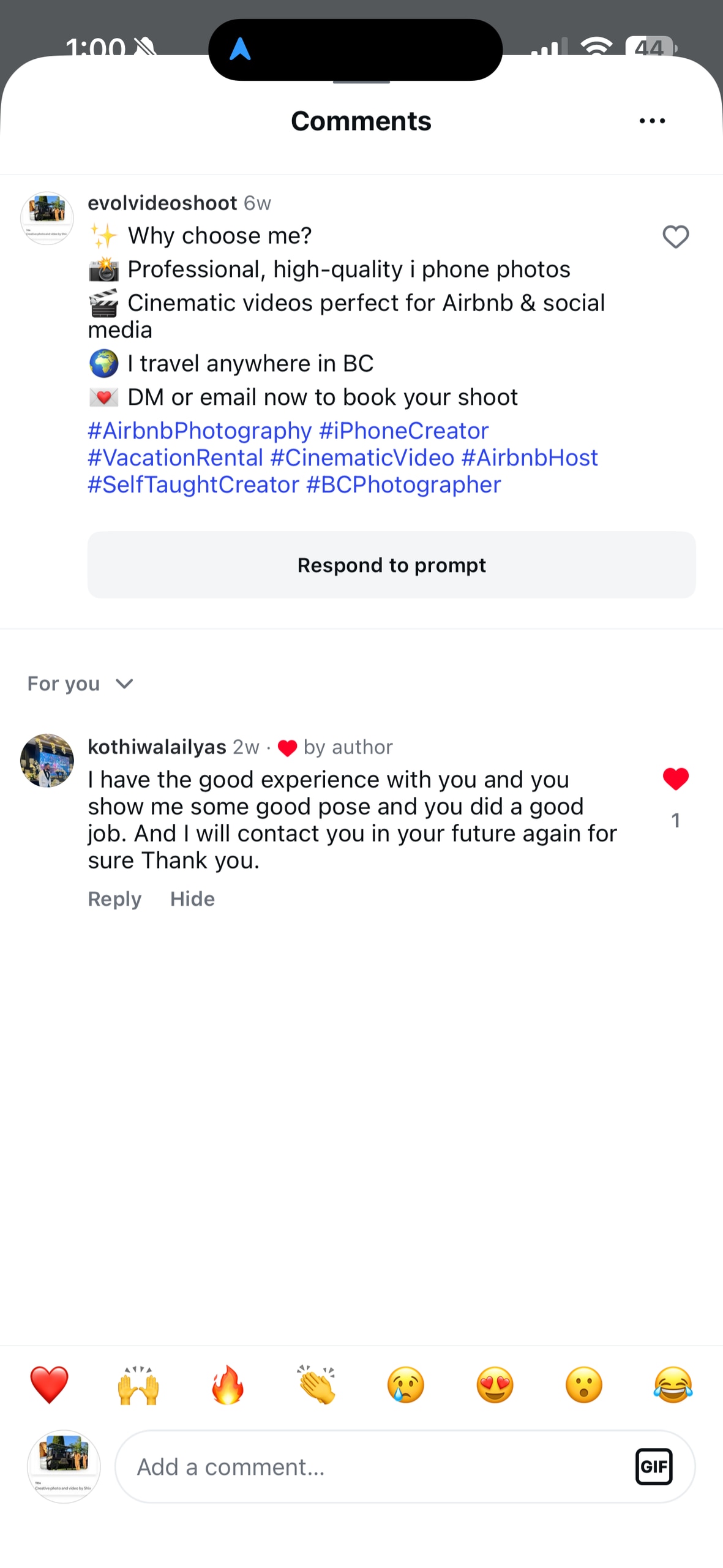Screen dimensions: 723x1568
Task: Tap the laughing tears emoji reaction
Action: click(x=673, y=1385)
